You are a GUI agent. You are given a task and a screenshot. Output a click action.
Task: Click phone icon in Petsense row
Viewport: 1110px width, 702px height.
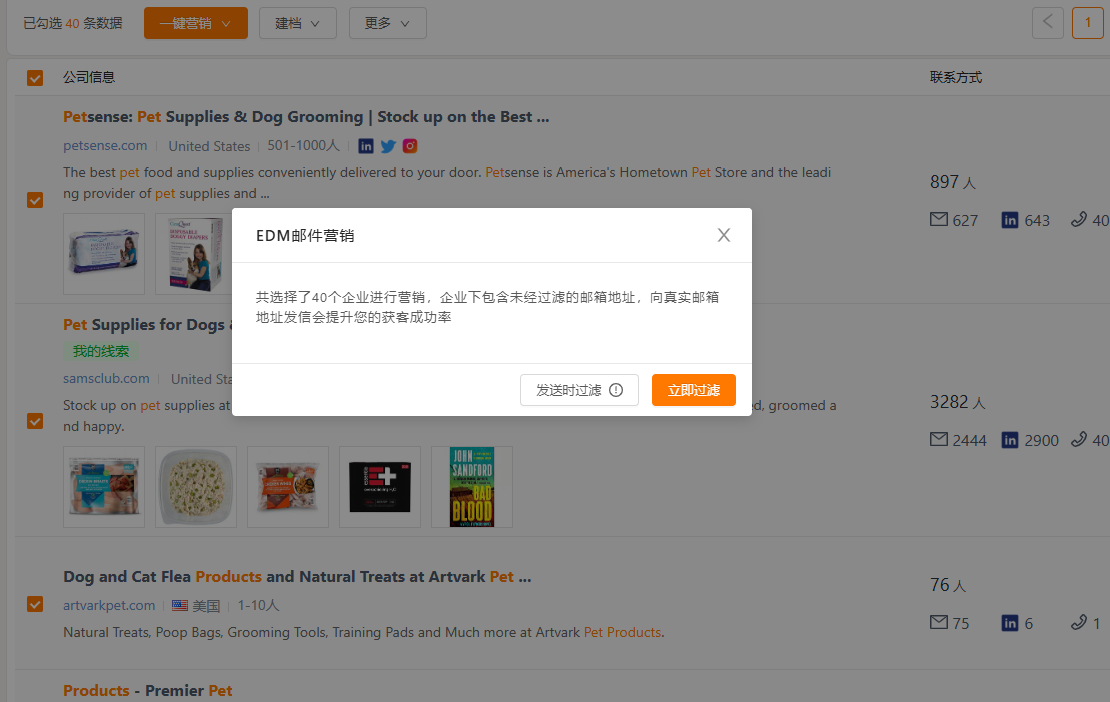pyautogui.click(x=1078, y=219)
